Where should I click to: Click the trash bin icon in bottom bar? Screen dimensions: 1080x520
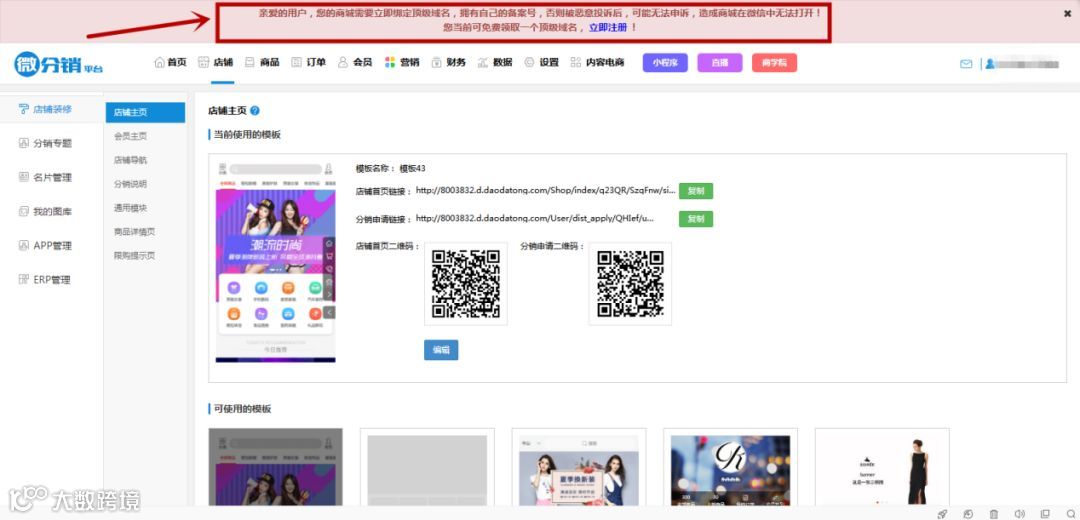pyautogui.click(x=994, y=513)
